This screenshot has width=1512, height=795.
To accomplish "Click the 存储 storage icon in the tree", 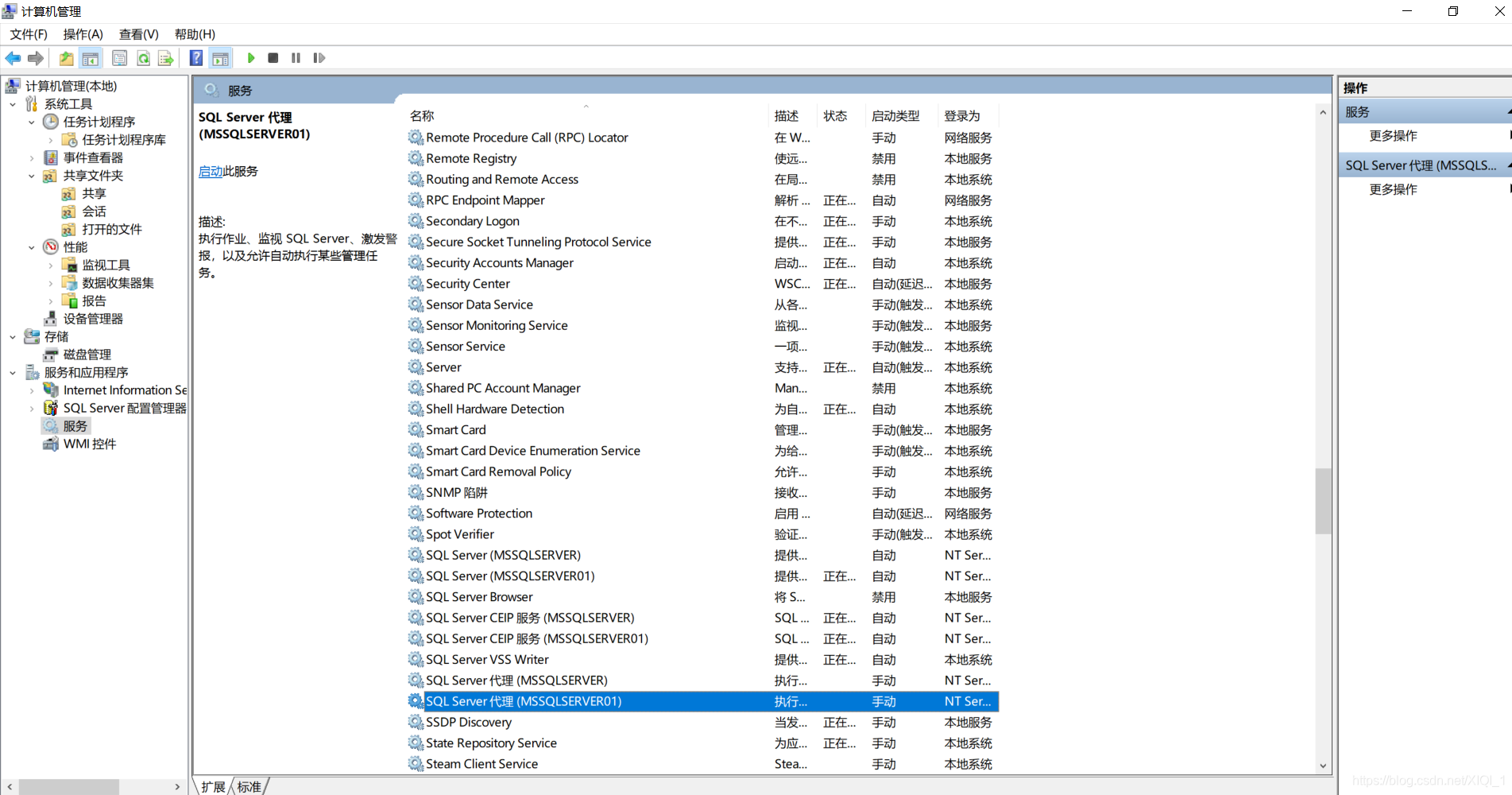I will tap(32, 336).
